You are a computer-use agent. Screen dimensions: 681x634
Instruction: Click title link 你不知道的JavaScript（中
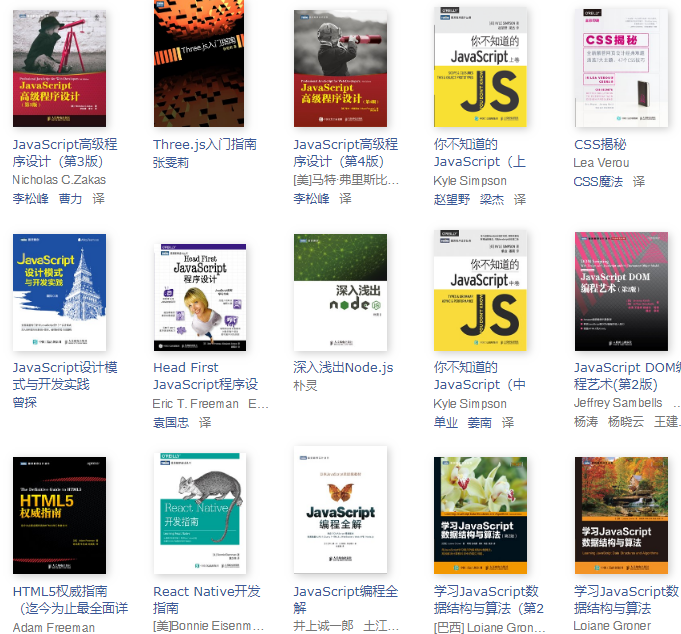coord(479,376)
